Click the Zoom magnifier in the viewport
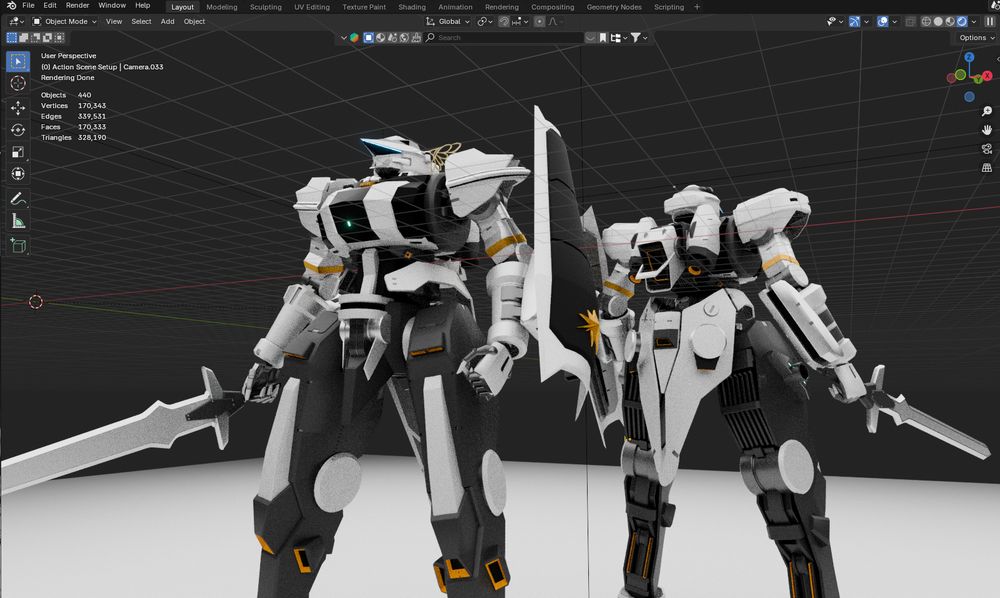This screenshot has height=598, width=1000. coord(987,111)
